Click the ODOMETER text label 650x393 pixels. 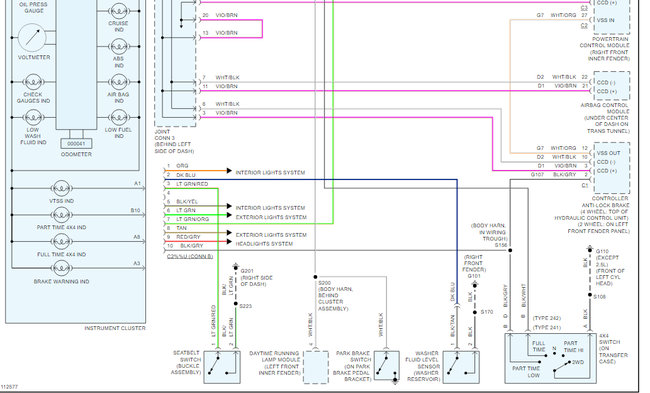(76, 154)
